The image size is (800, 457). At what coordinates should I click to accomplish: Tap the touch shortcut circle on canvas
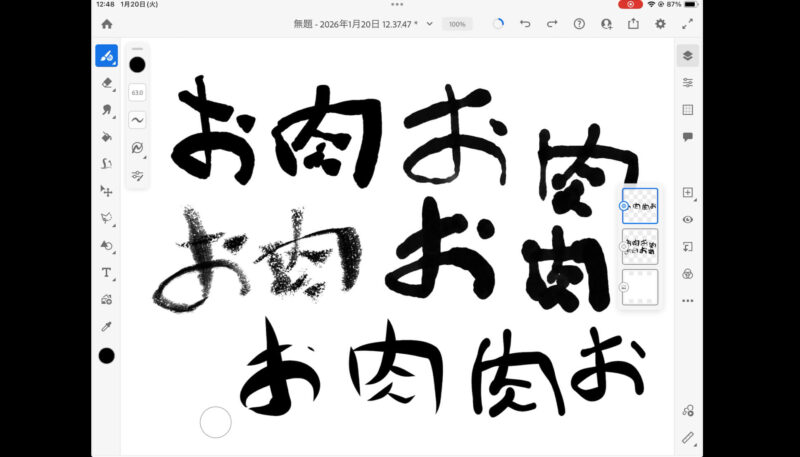pyautogui.click(x=216, y=422)
